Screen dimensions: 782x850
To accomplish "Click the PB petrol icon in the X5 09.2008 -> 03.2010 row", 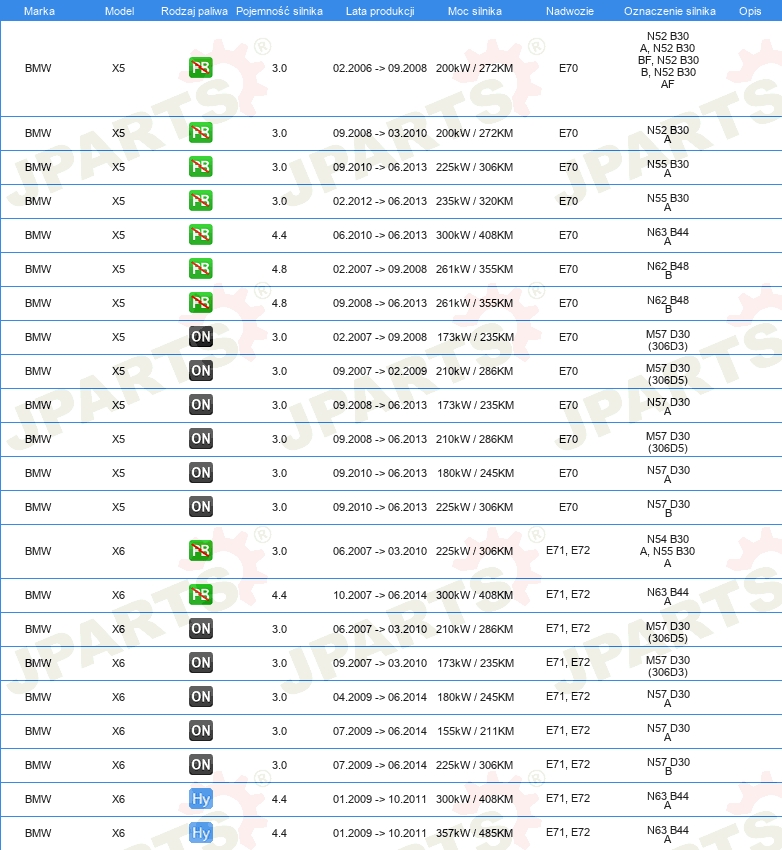I will pyautogui.click(x=201, y=133).
